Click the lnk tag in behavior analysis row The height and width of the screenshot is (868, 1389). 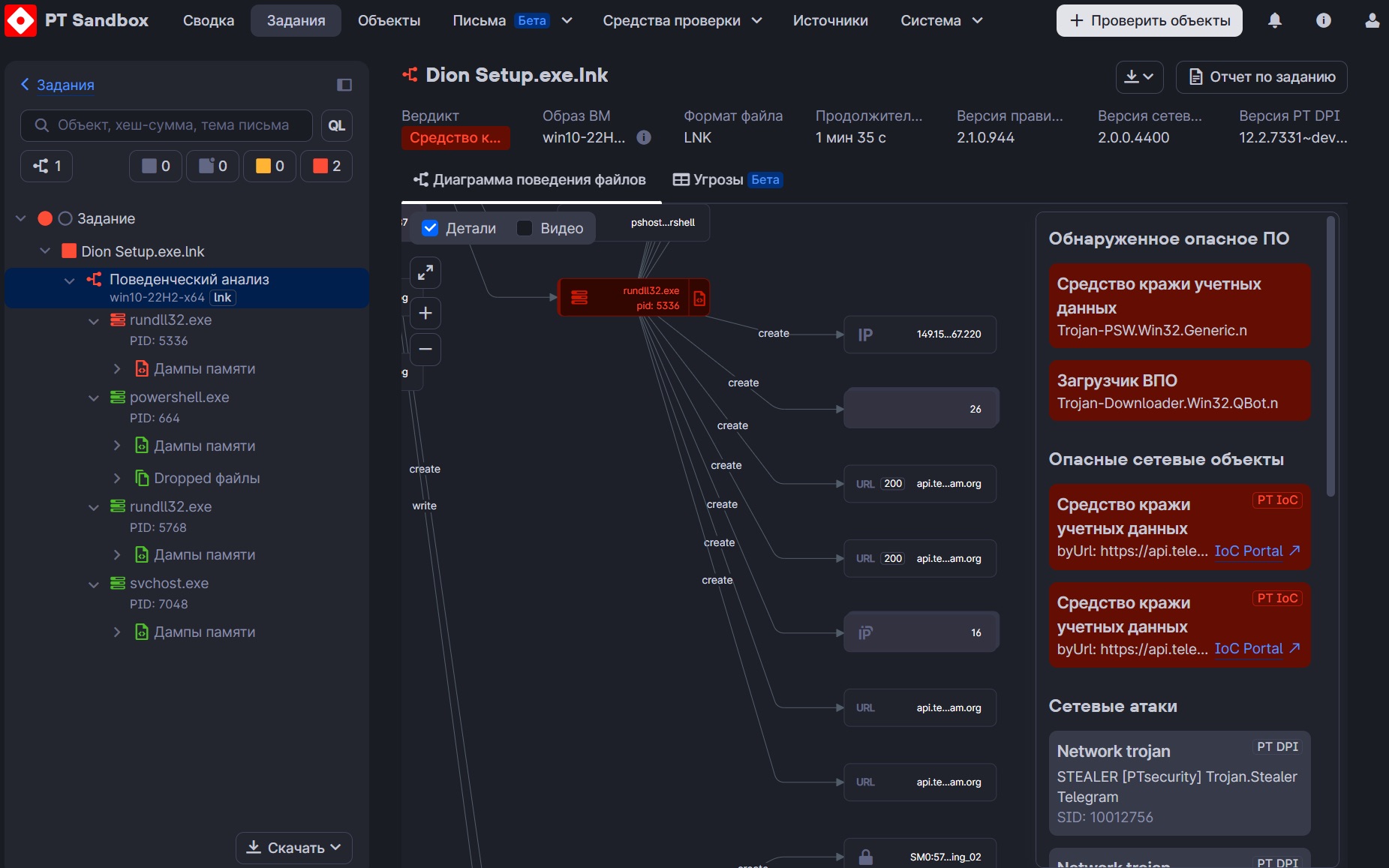pos(223,298)
